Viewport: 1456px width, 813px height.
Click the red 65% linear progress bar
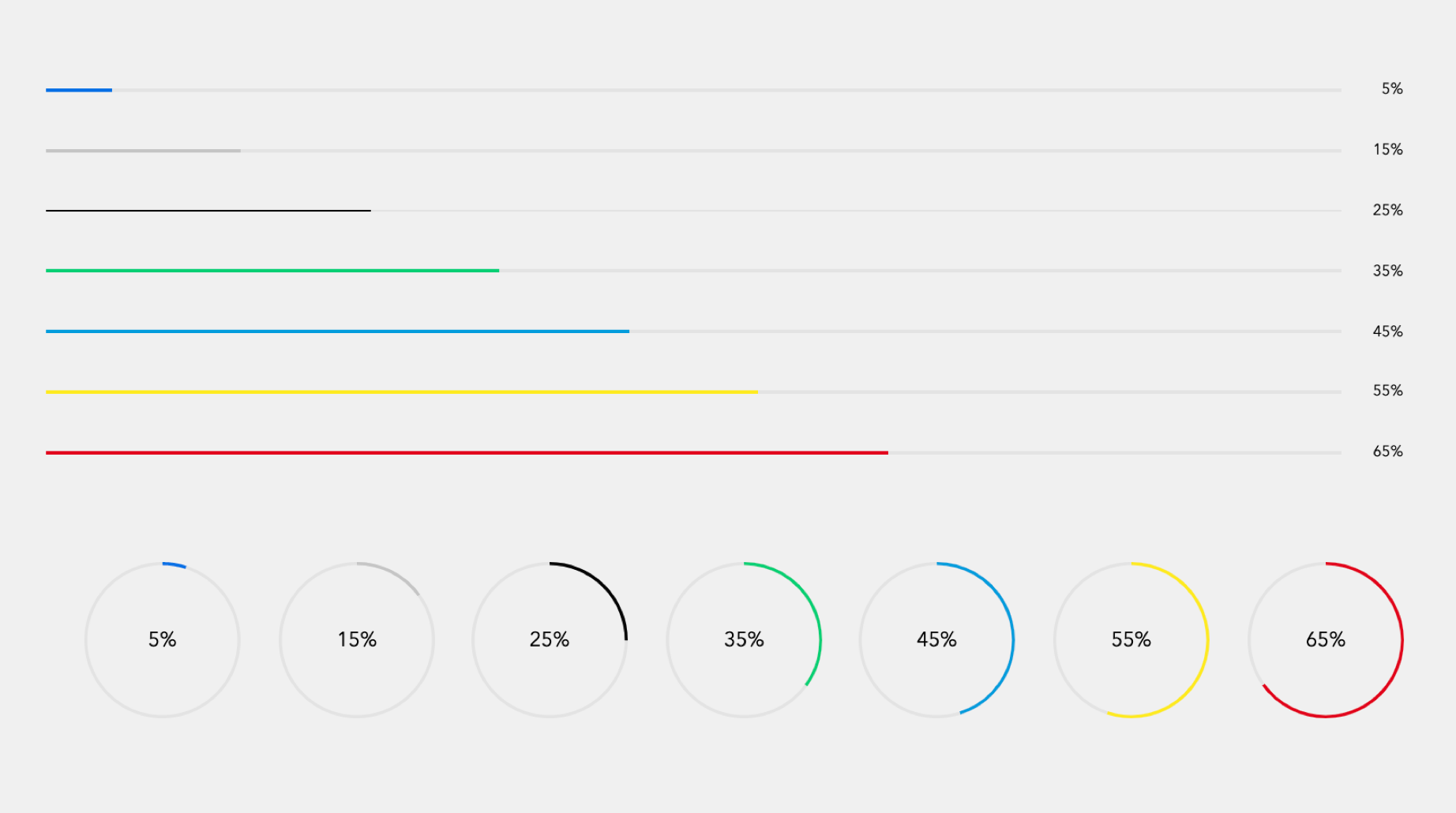tap(693, 452)
